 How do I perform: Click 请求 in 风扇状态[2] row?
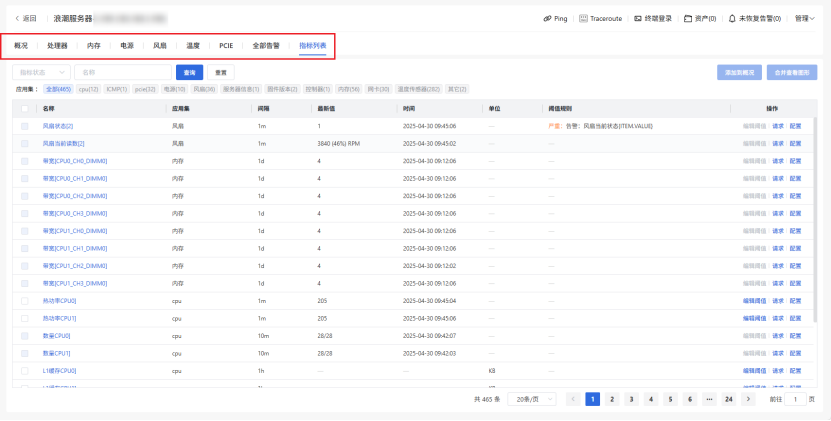click(x=777, y=126)
